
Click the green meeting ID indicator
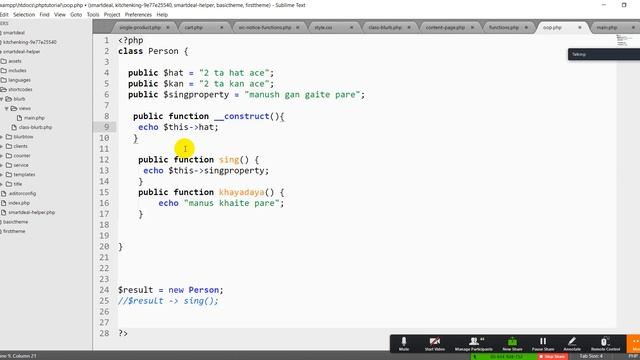click(x=504, y=356)
